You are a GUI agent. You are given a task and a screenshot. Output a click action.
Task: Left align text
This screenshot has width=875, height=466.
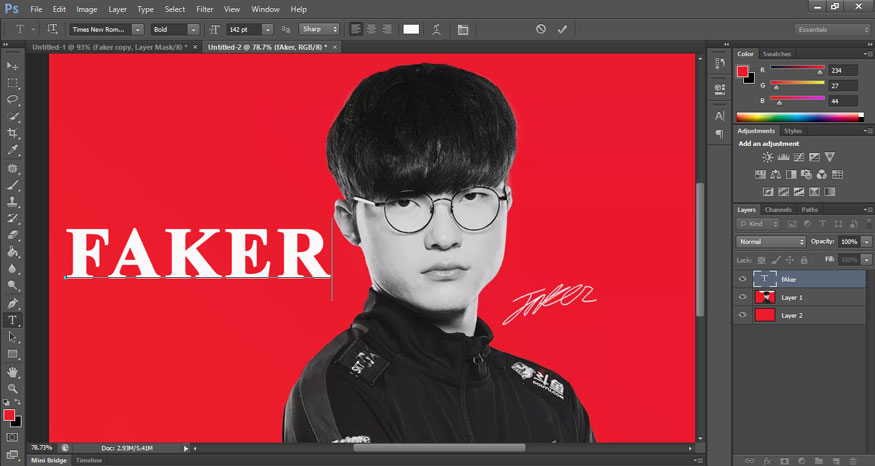(x=355, y=29)
